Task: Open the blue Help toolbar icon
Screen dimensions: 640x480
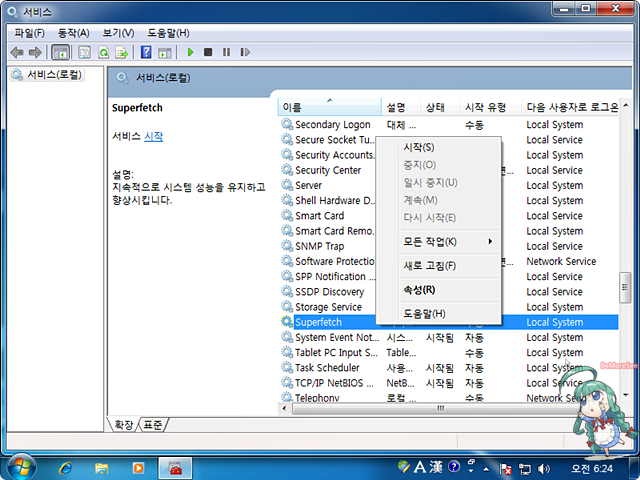Action: pos(146,52)
